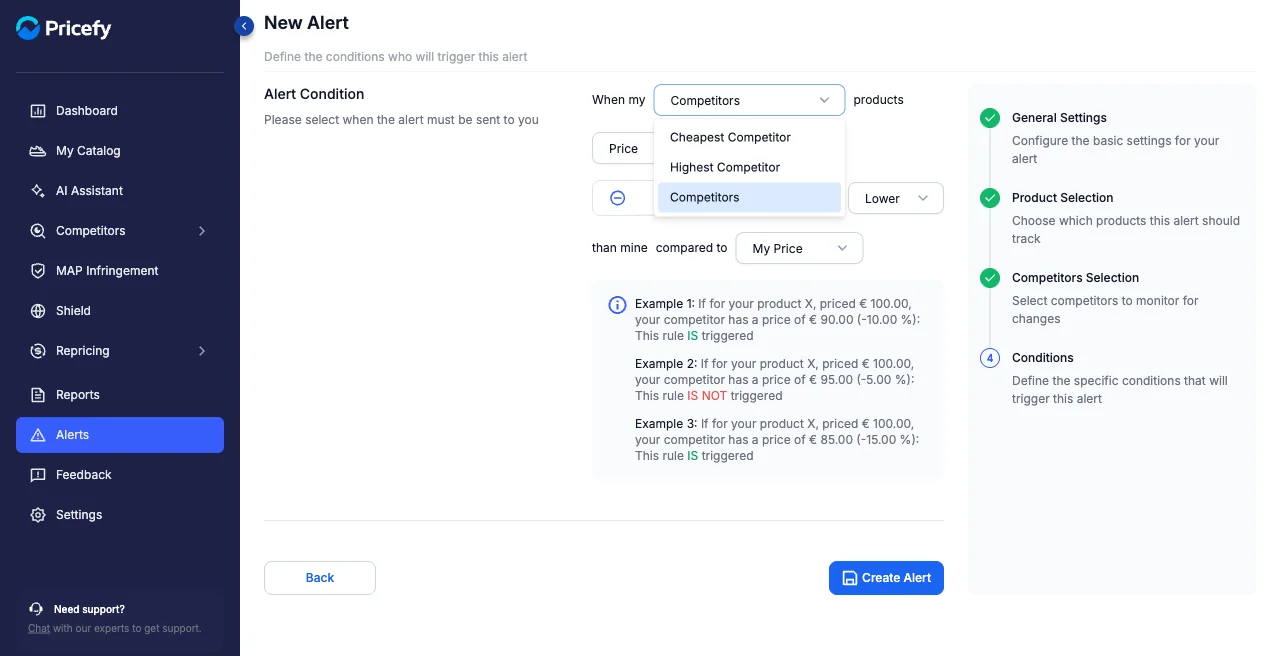This screenshot has width=1280, height=656.
Task: Click the info icon beside Example 1
Action: click(x=617, y=305)
